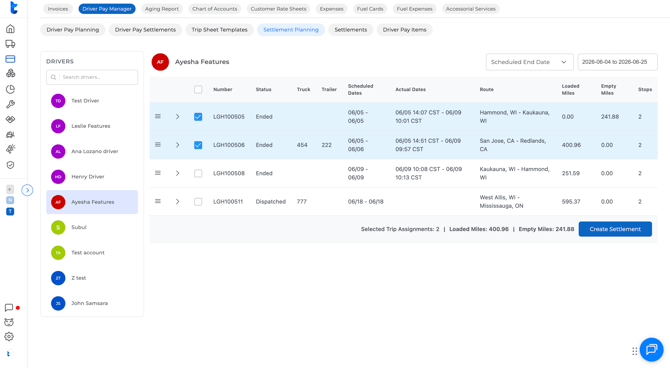
Task: Click the grid dots beside chat bubble
Action: (x=635, y=351)
